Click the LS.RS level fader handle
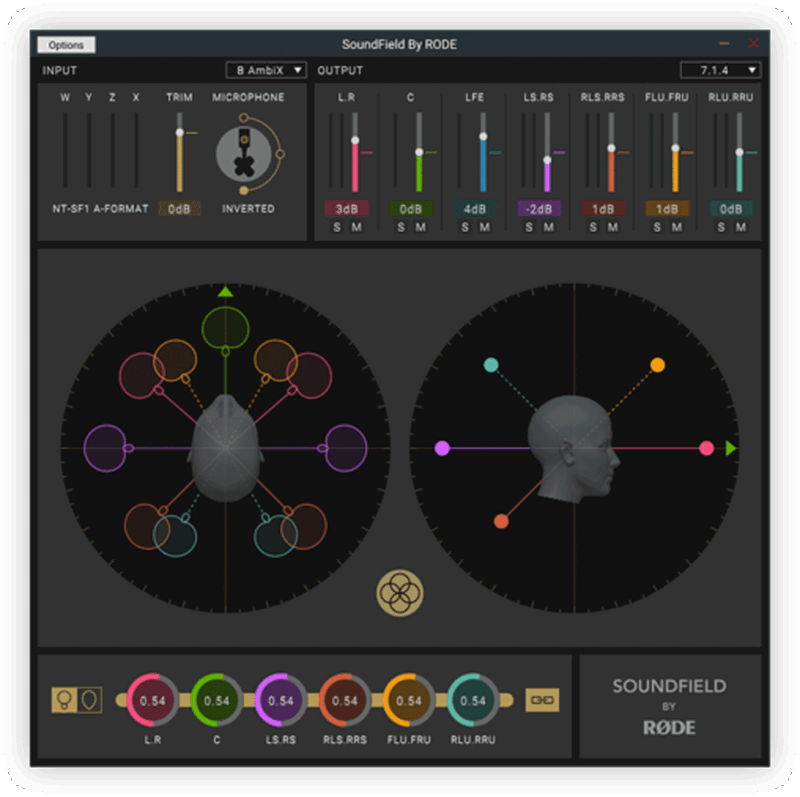This screenshot has height=797, width=800. pos(547,160)
